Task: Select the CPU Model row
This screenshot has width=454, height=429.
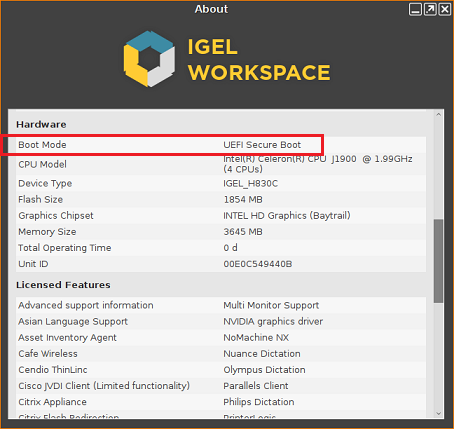Action: pos(221,164)
